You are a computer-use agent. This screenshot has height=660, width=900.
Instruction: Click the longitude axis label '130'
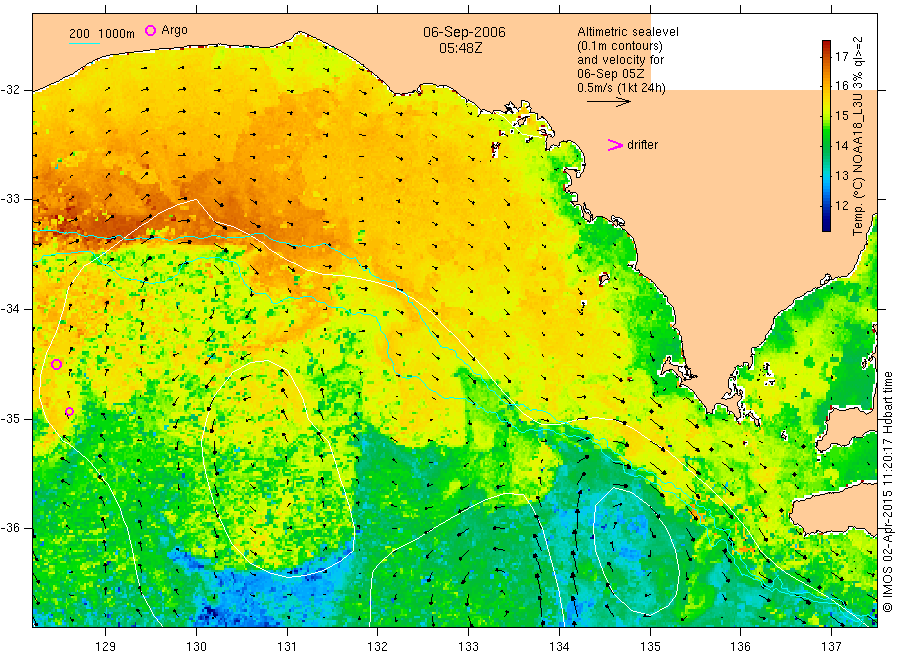coord(196,647)
